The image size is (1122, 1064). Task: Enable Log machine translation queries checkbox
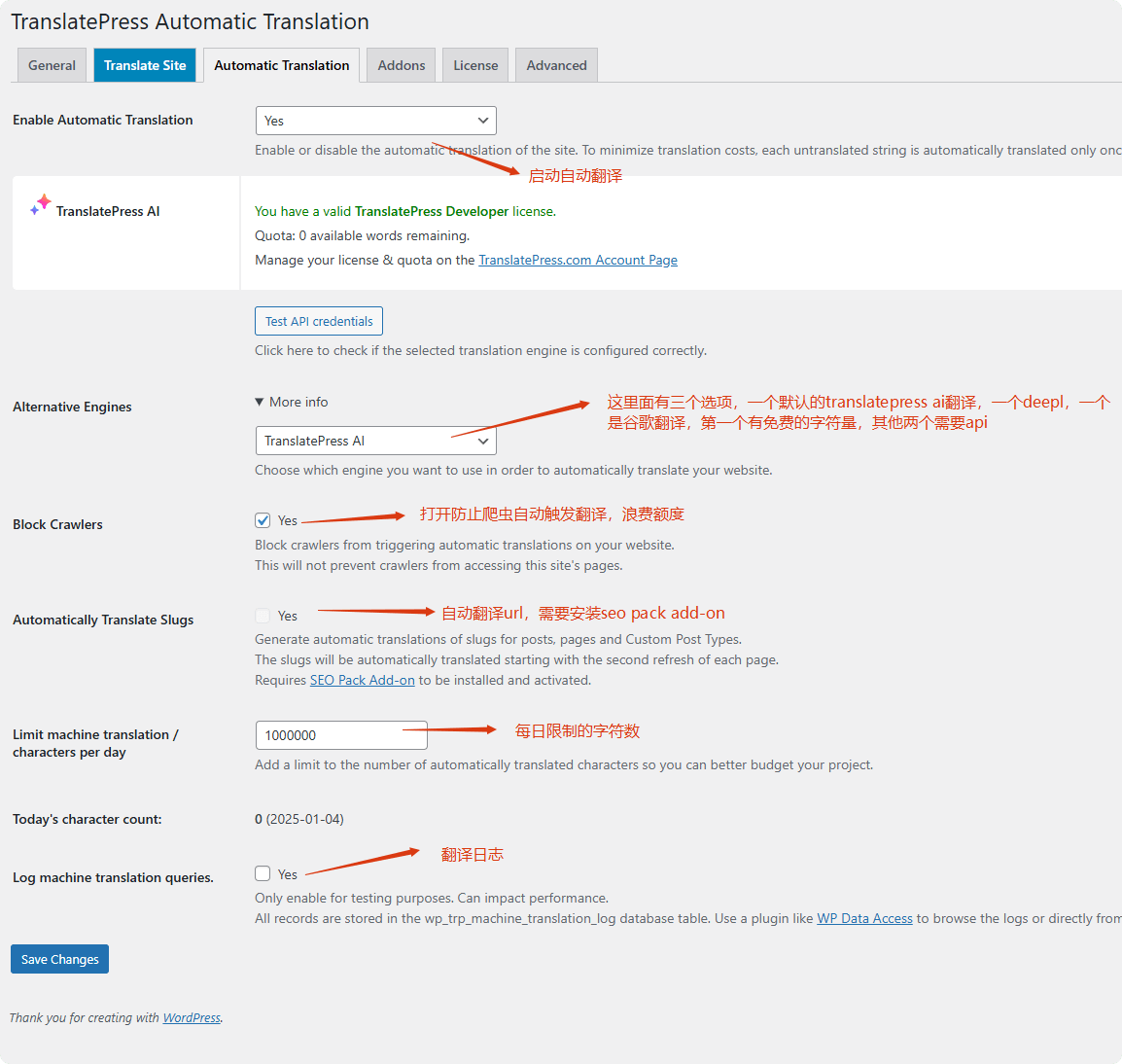[x=263, y=873]
